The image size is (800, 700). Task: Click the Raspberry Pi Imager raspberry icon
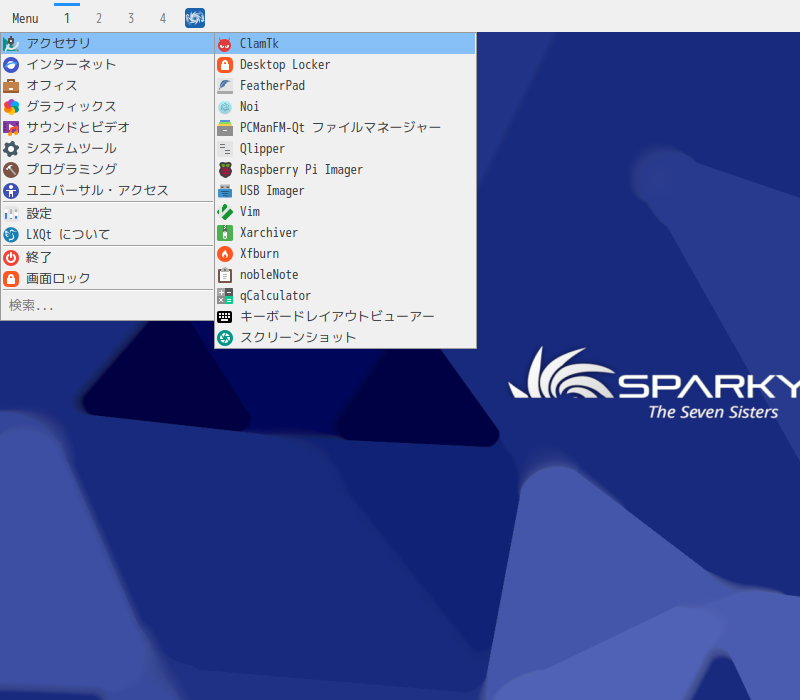pyautogui.click(x=225, y=169)
